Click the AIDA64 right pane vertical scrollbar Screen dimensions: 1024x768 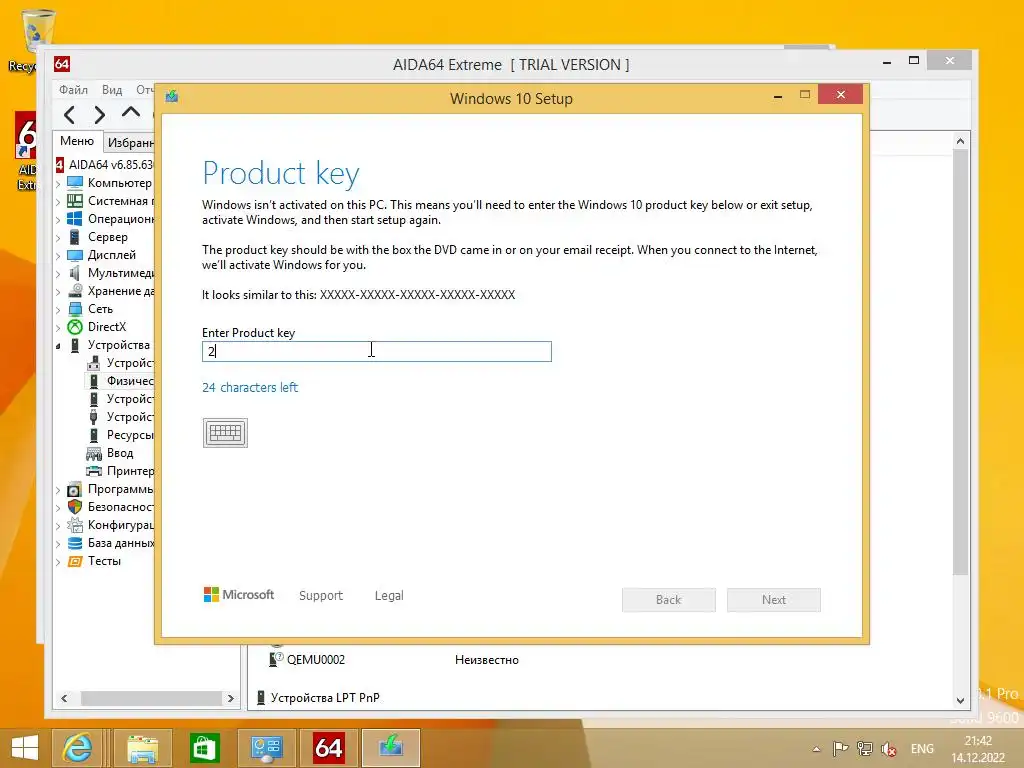coord(960,362)
